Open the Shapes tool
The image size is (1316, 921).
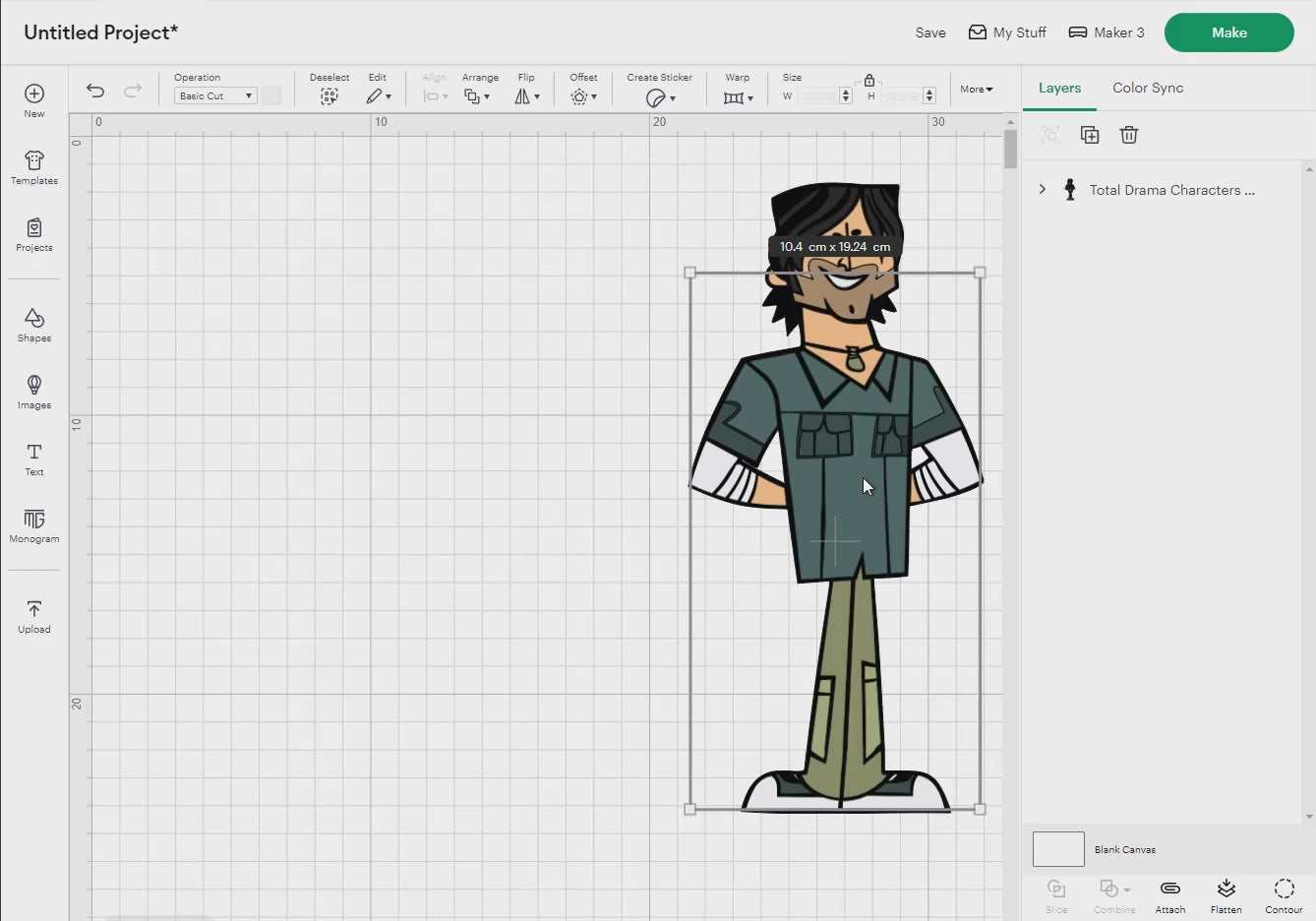[34, 326]
